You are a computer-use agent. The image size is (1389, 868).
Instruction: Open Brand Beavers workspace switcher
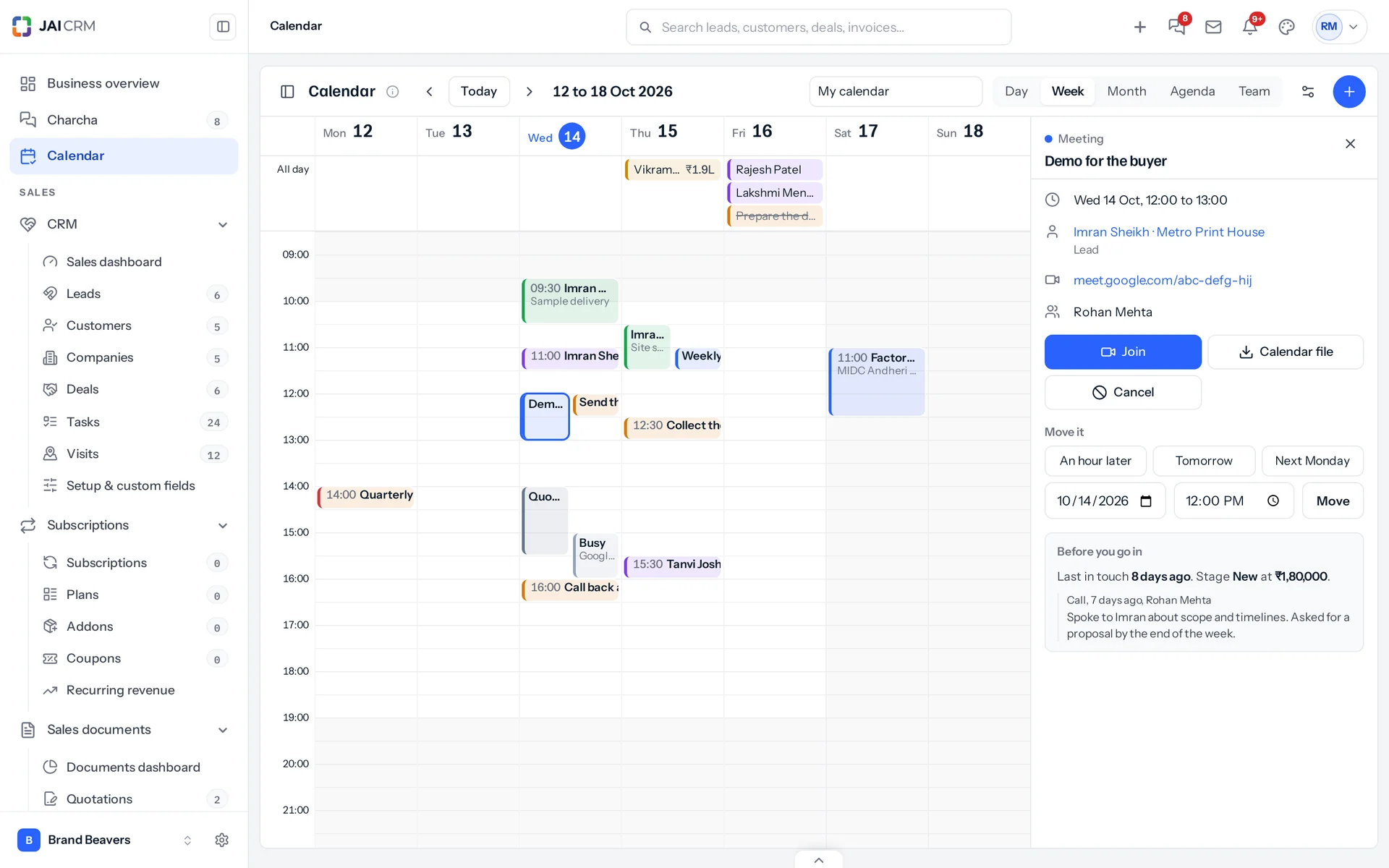tap(105, 840)
